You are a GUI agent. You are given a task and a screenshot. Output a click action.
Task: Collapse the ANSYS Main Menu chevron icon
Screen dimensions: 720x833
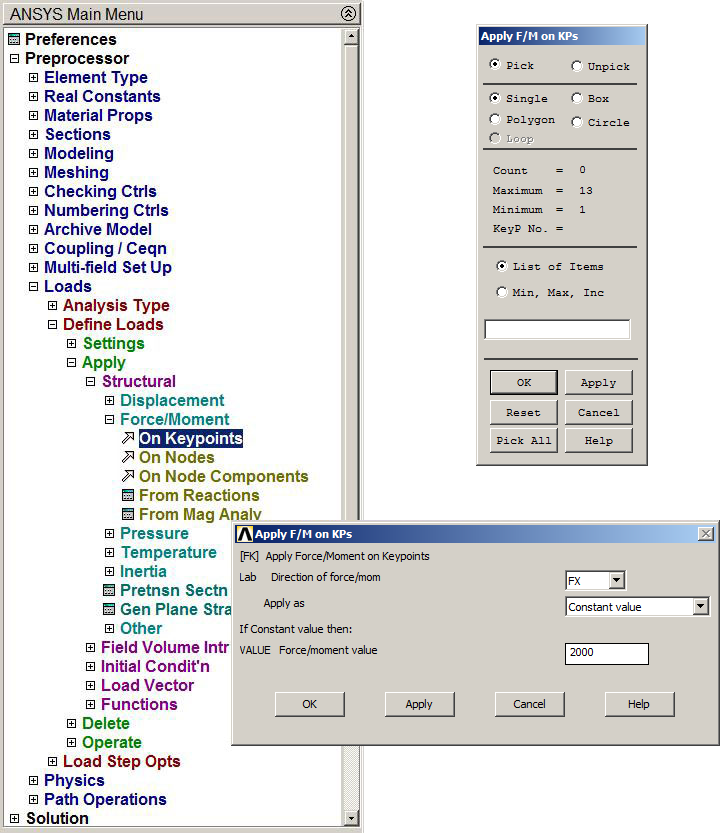(347, 14)
